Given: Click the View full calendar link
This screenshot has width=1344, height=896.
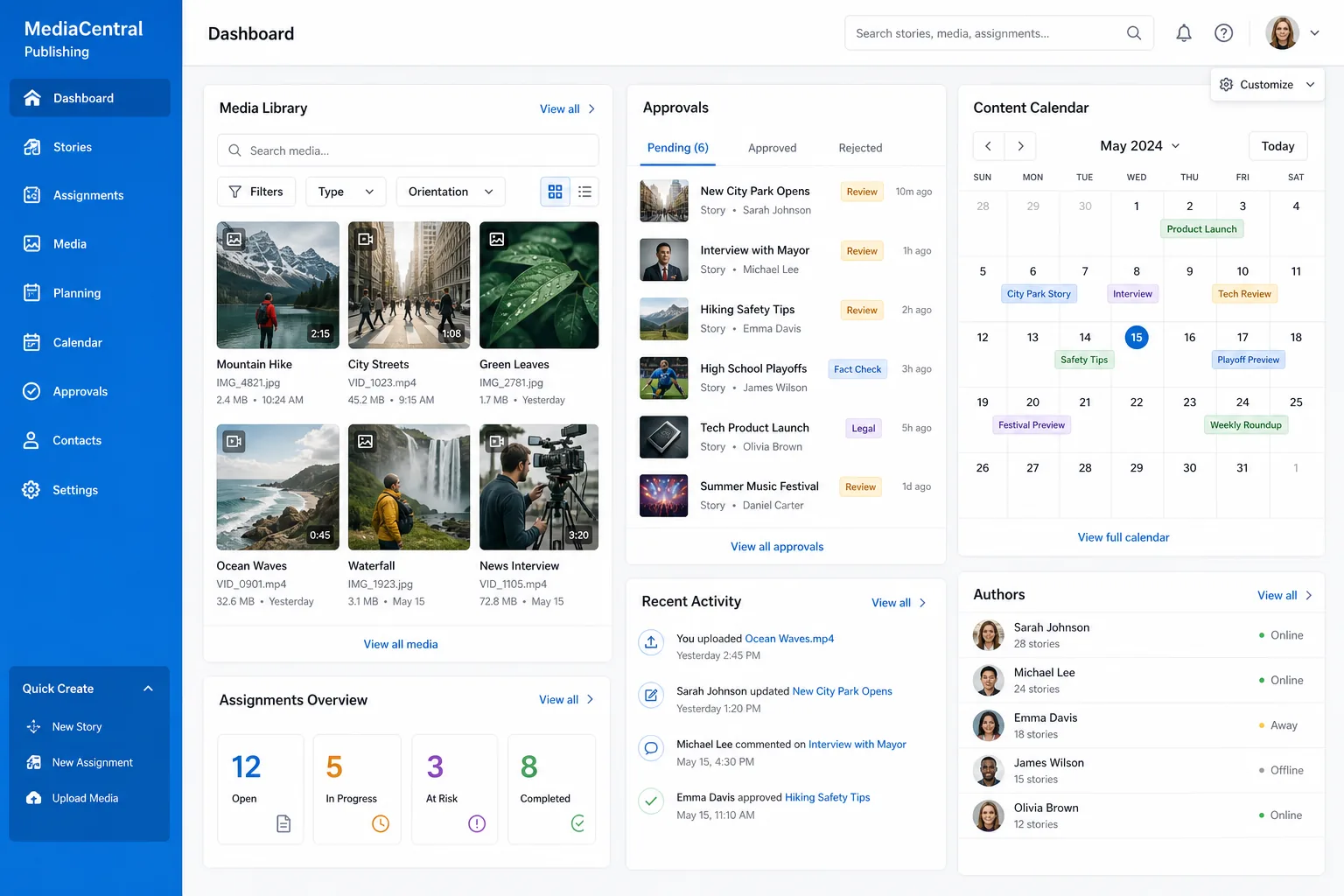Looking at the screenshot, I should pos(1123,537).
